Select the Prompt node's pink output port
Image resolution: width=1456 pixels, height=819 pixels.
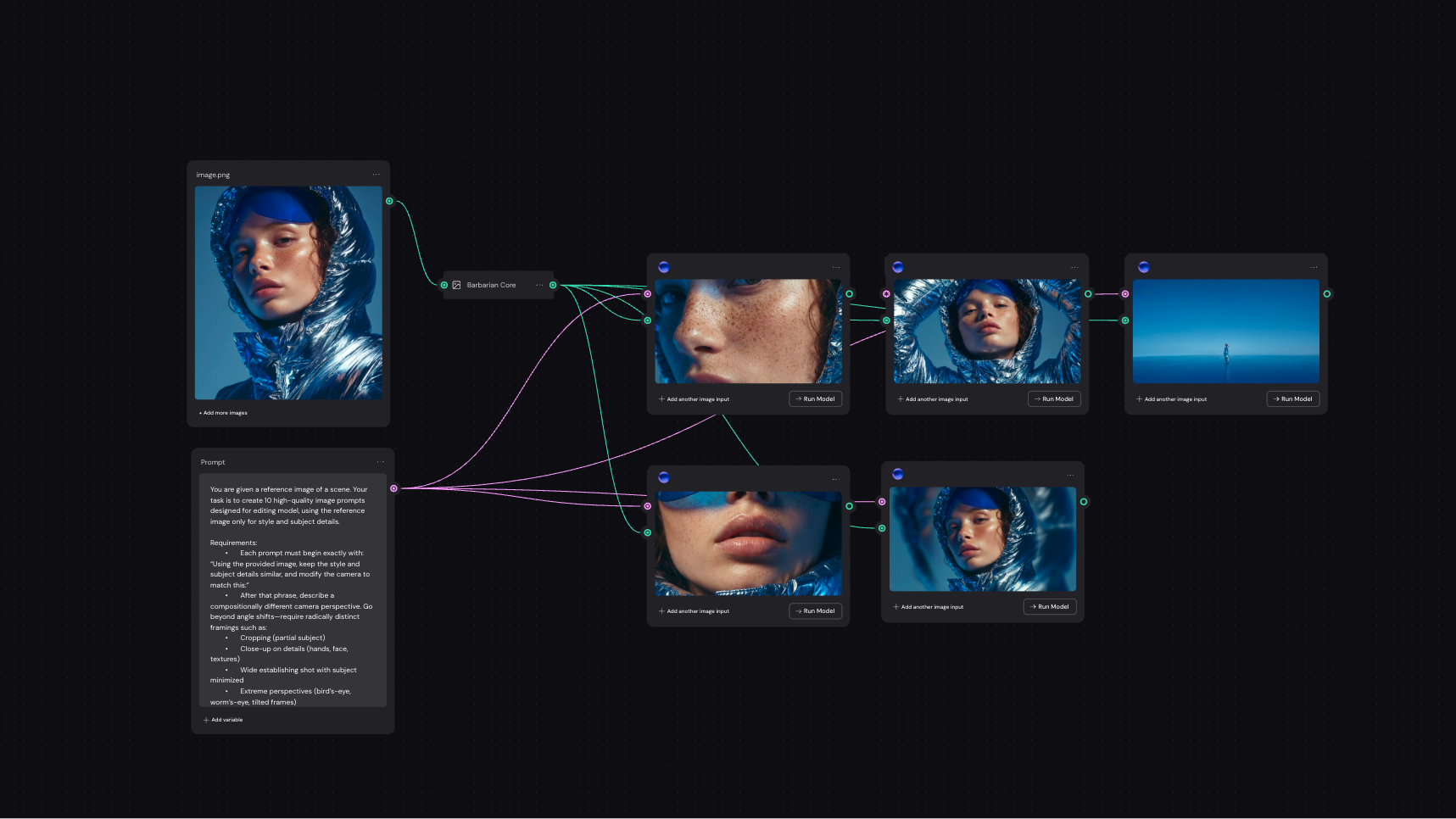click(x=393, y=488)
